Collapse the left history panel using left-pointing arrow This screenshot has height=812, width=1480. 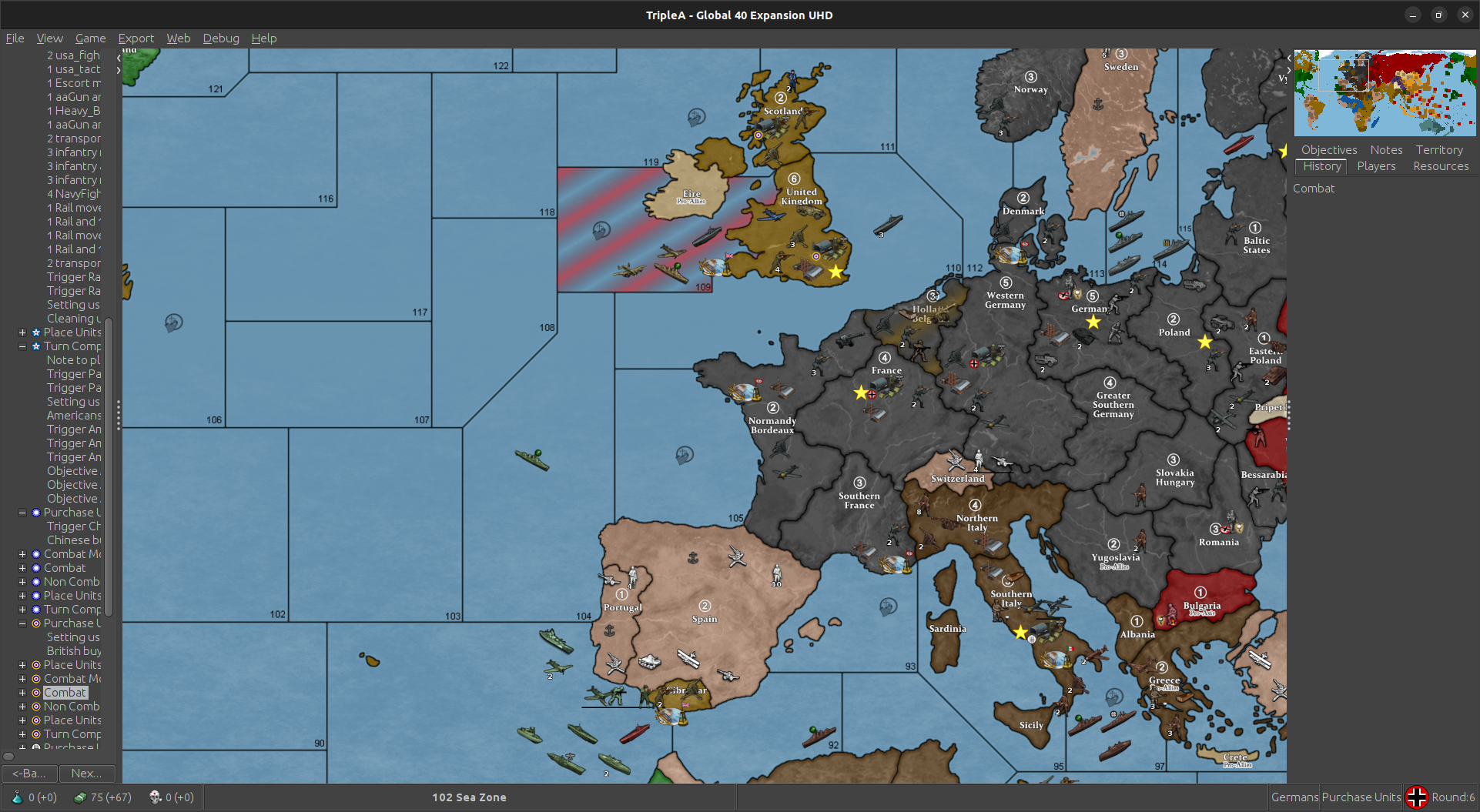(119, 58)
